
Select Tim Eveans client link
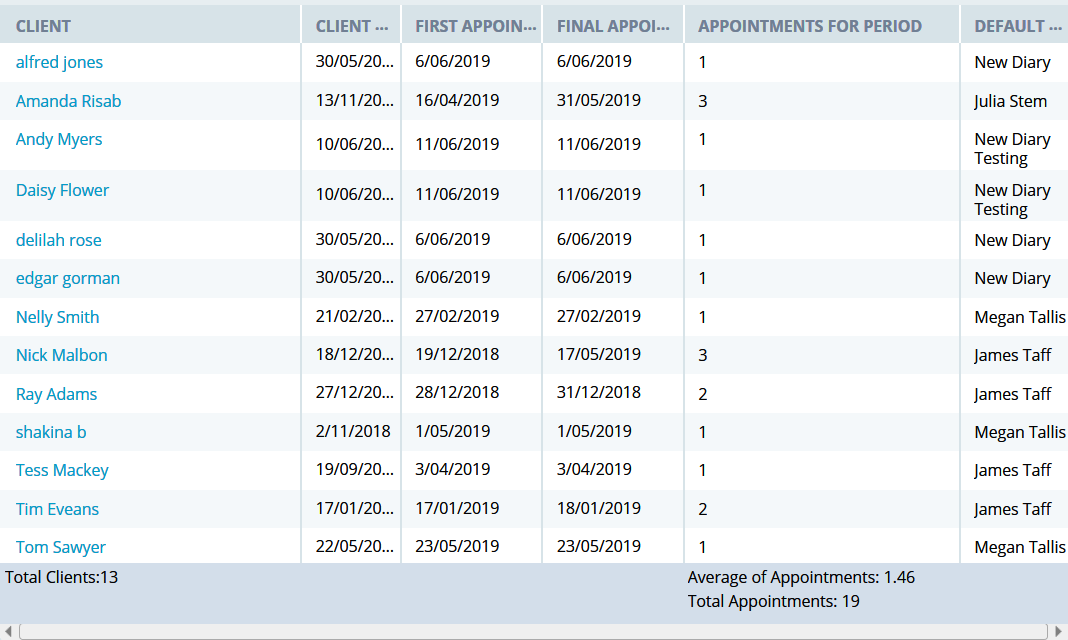[x=57, y=509]
